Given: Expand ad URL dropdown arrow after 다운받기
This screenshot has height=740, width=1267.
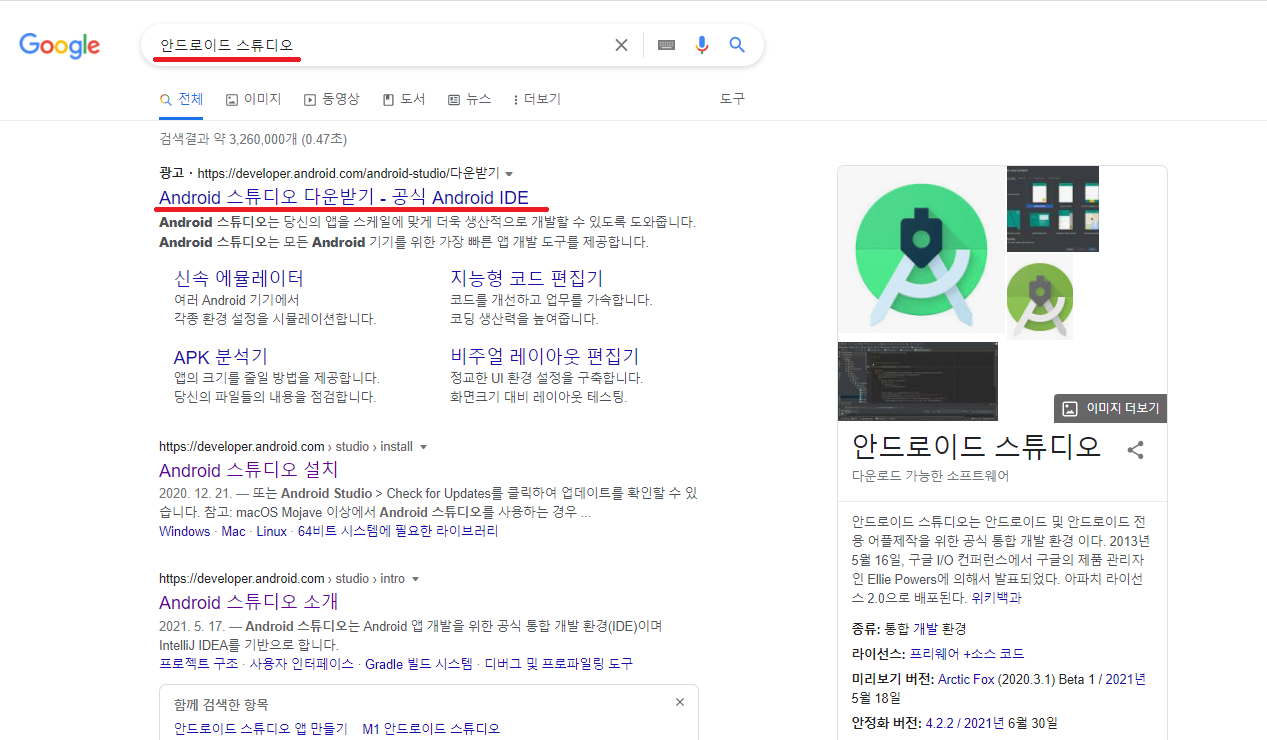Looking at the screenshot, I should [509, 174].
